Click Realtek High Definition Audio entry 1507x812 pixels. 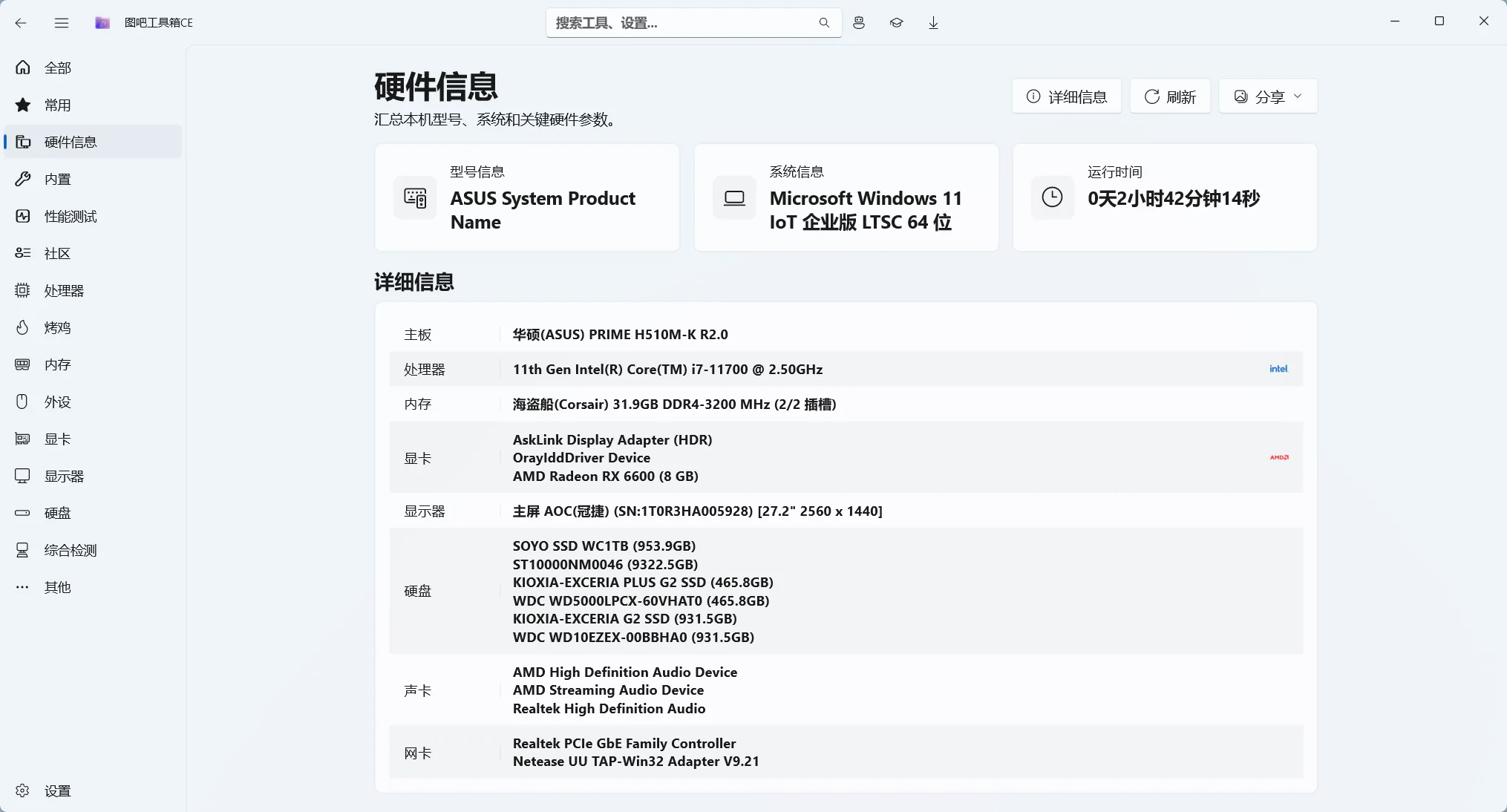(609, 709)
